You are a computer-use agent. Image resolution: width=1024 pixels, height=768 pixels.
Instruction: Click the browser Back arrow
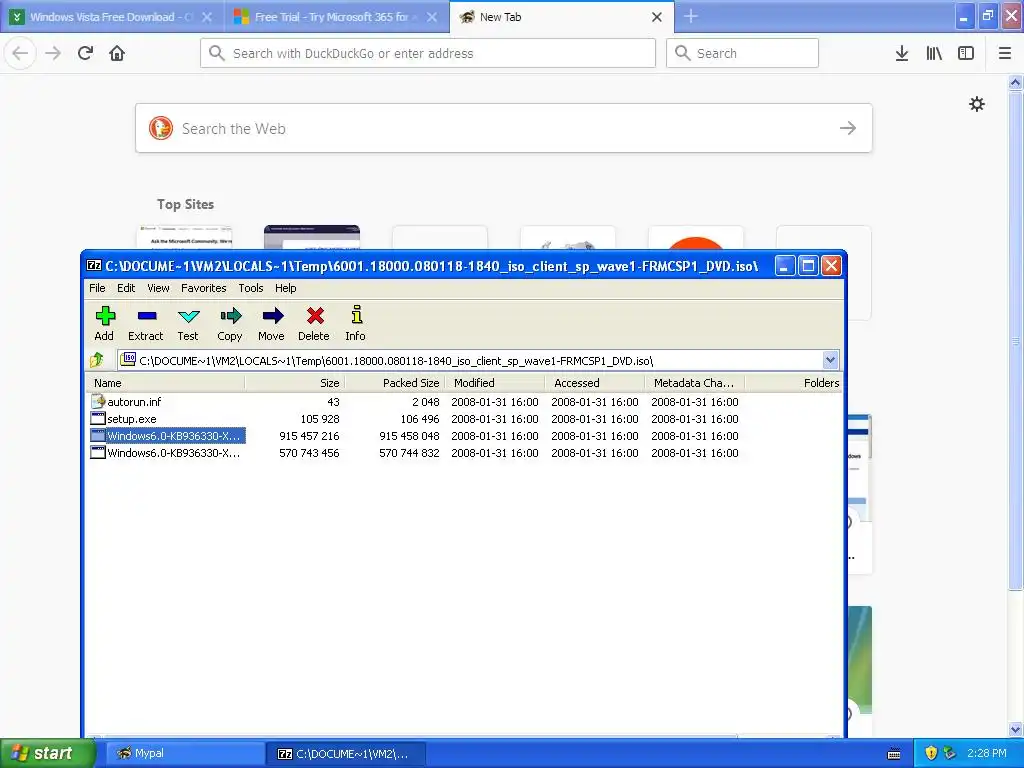tap(20, 53)
